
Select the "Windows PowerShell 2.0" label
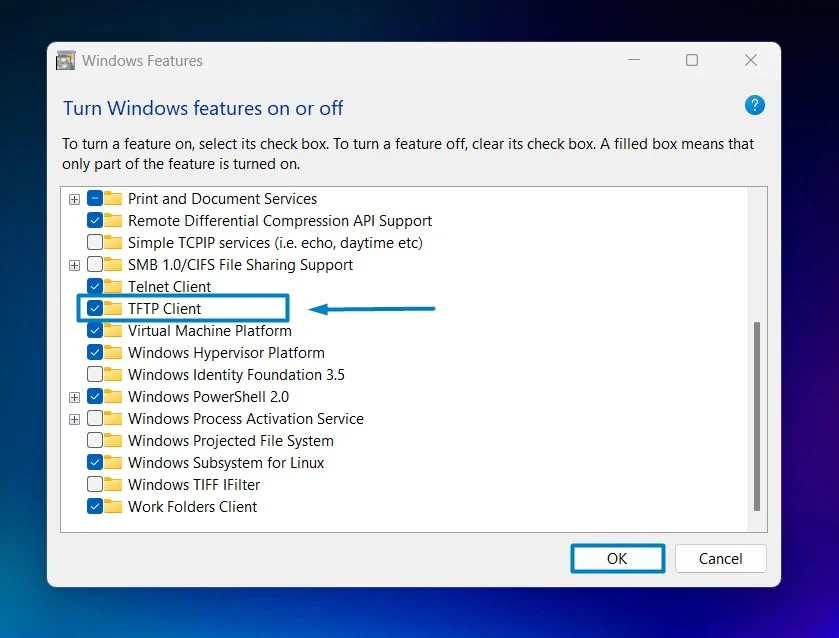point(208,397)
